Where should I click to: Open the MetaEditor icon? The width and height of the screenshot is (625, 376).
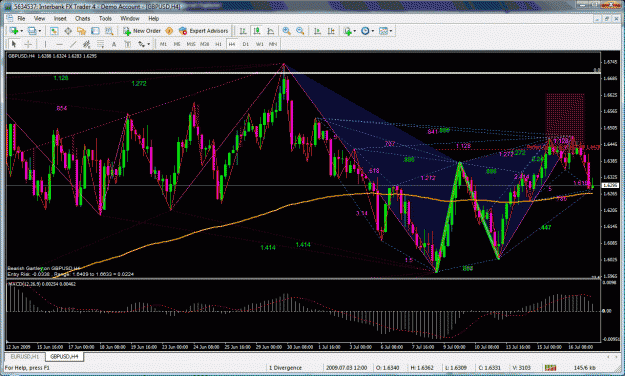point(169,31)
